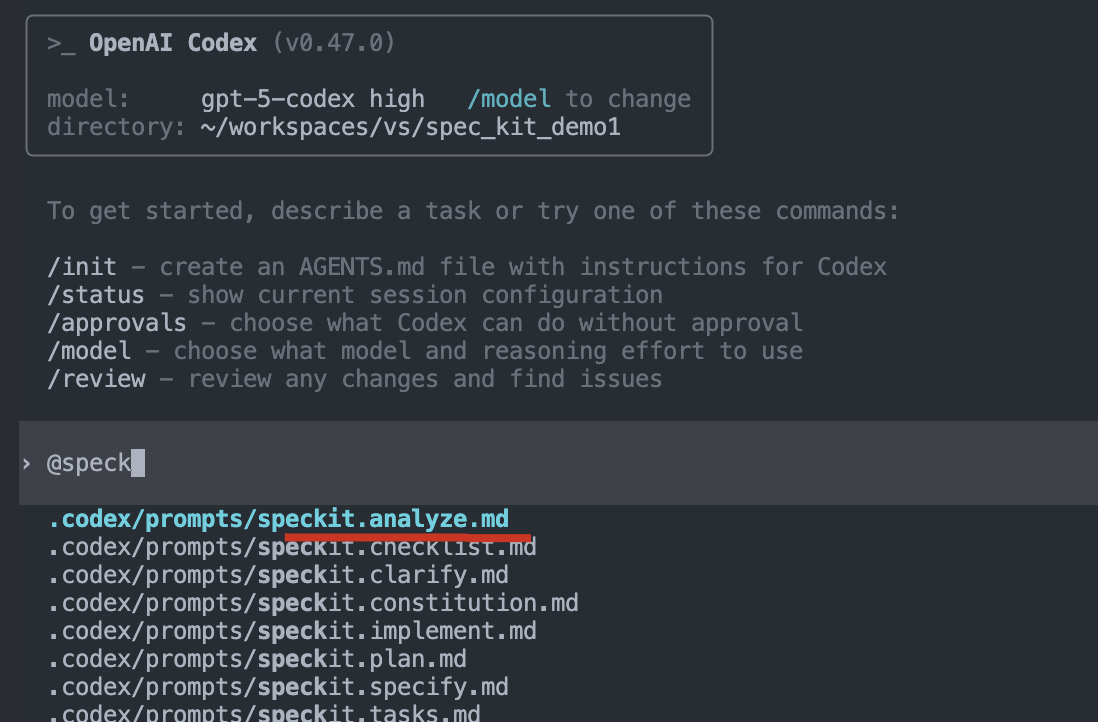
Task: Choose speckit.plan.md in suggestions
Action: tap(257, 659)
